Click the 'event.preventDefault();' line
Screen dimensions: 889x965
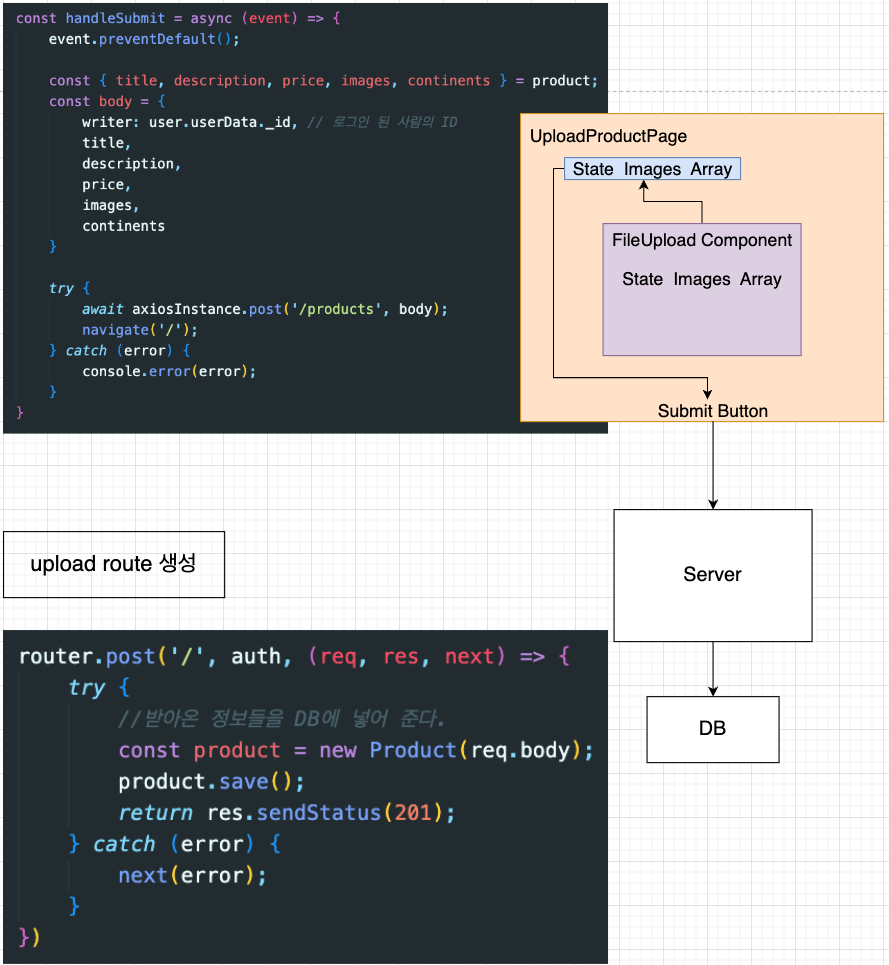(x=144, y=39)
